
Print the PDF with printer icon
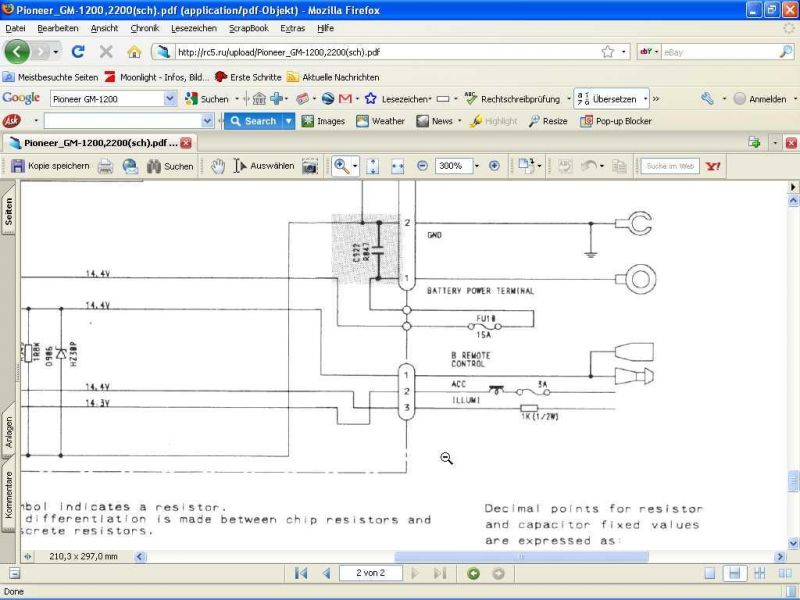(x=106, y=166)
